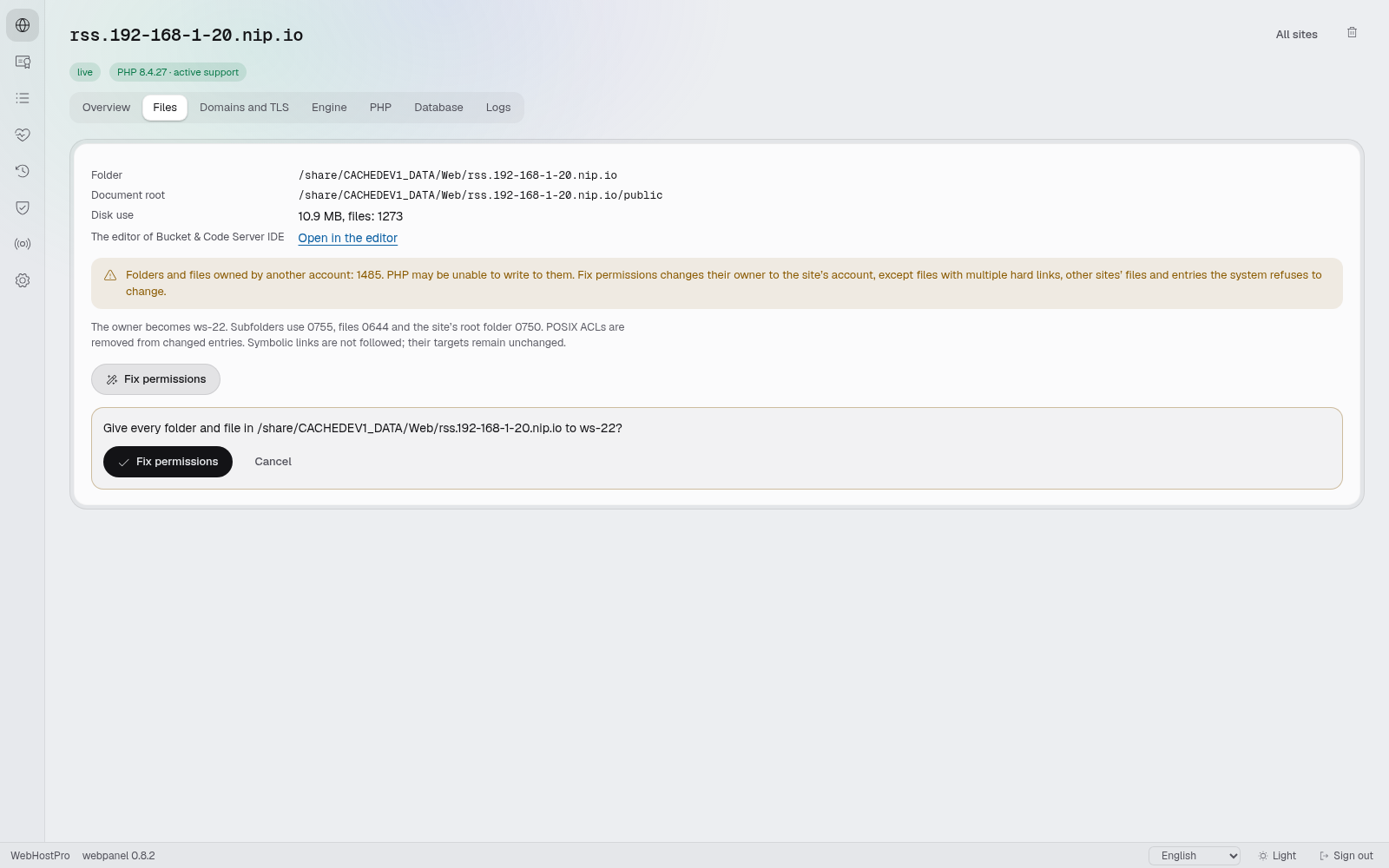
Task: Open the Domains and TLS tab
Action: [x=244, y=108]
